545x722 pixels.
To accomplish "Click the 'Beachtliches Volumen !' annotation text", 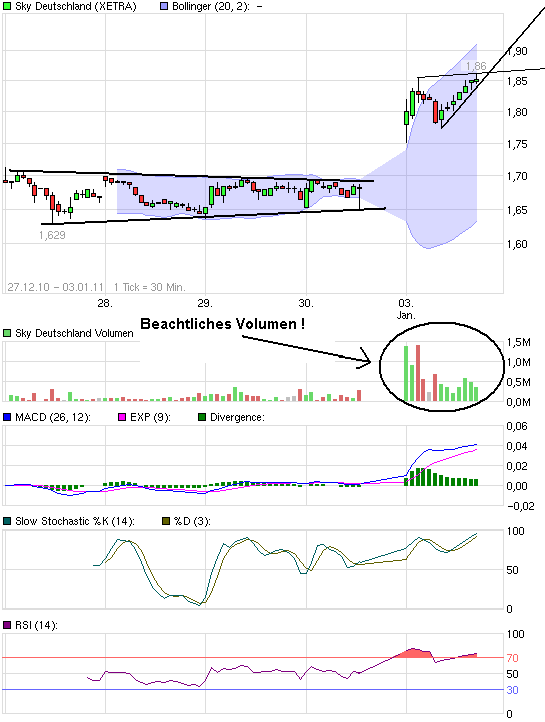I will tap(222, 324).
